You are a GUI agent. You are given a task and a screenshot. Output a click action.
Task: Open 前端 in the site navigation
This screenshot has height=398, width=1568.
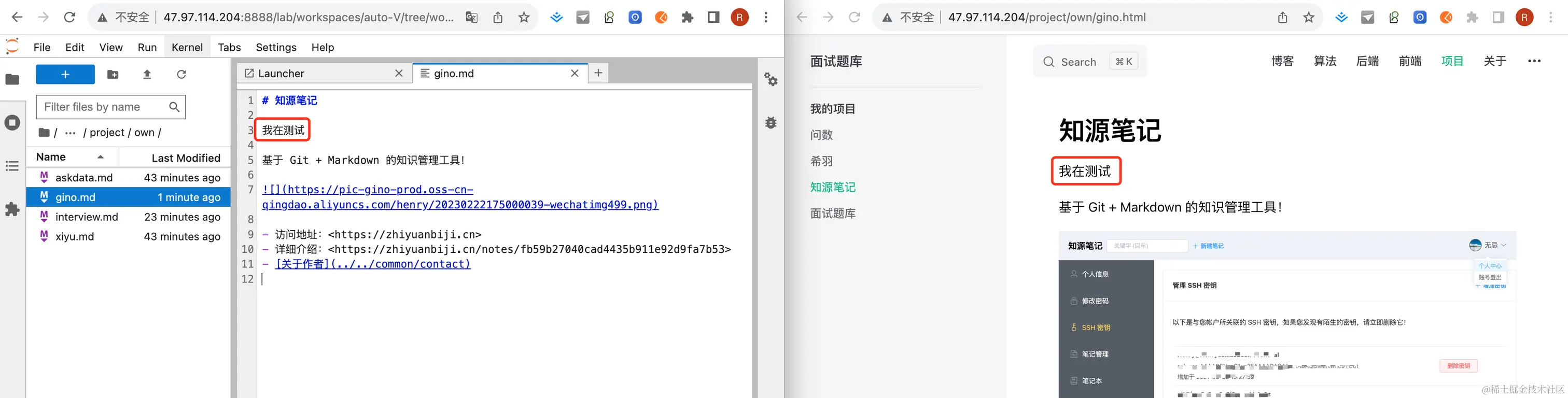click(x=1410, y=61)
